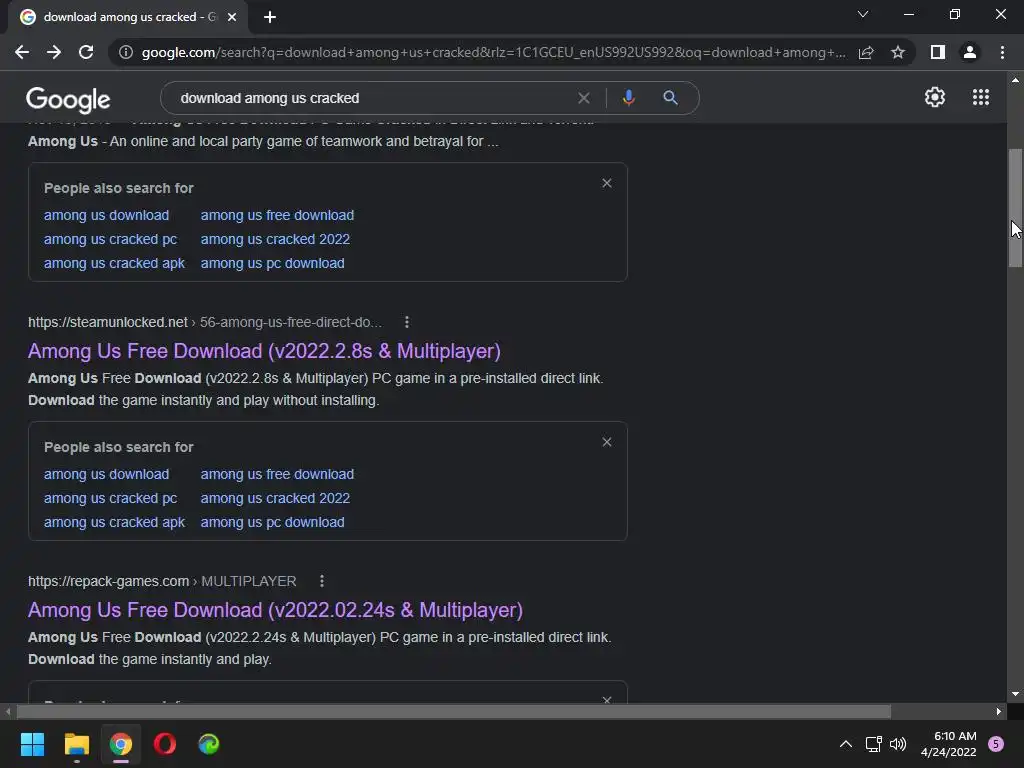The image size is (1024, 768).
Task: Submit search with magnifying glass icon
Action: click(x=670, y=98)
